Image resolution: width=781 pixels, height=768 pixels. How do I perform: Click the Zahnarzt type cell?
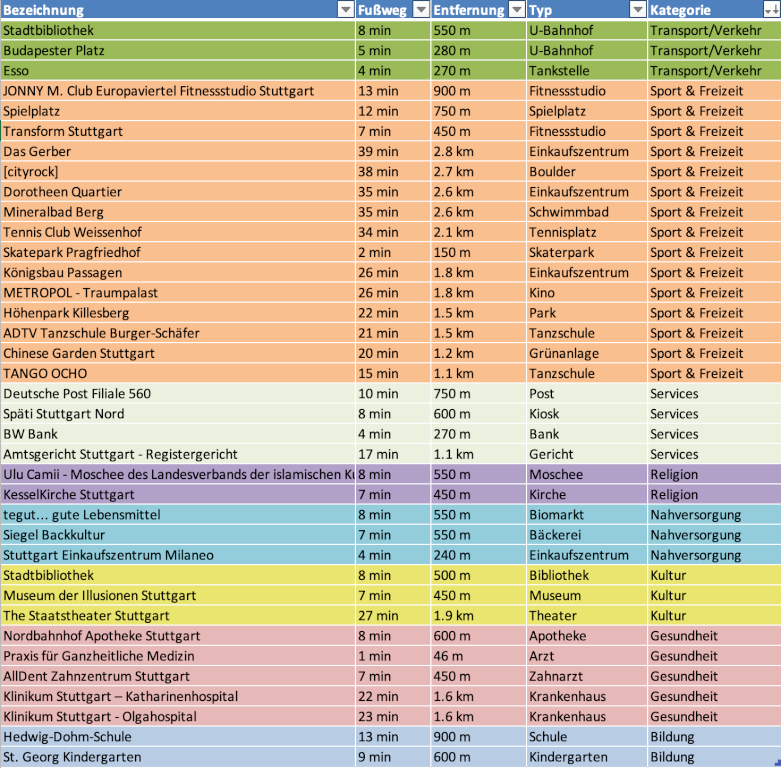click(x=587, y=676)
